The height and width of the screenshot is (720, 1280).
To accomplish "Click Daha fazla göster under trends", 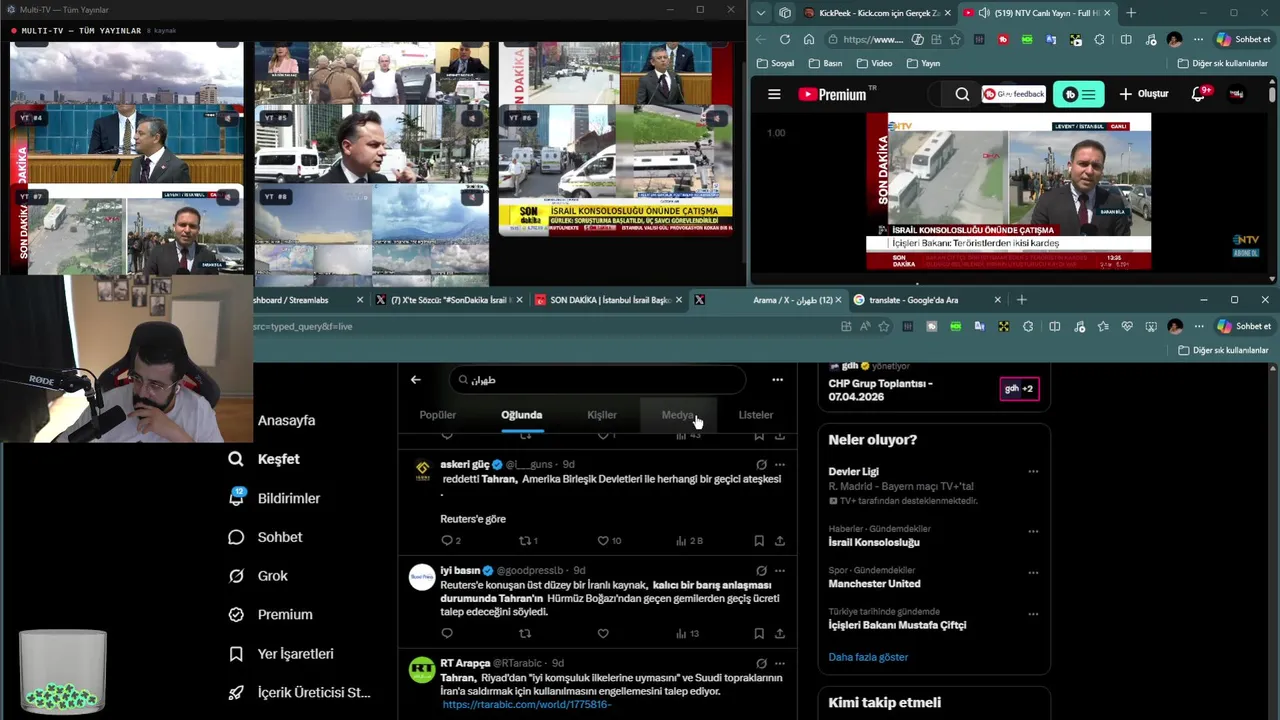I will click(868, 657).
